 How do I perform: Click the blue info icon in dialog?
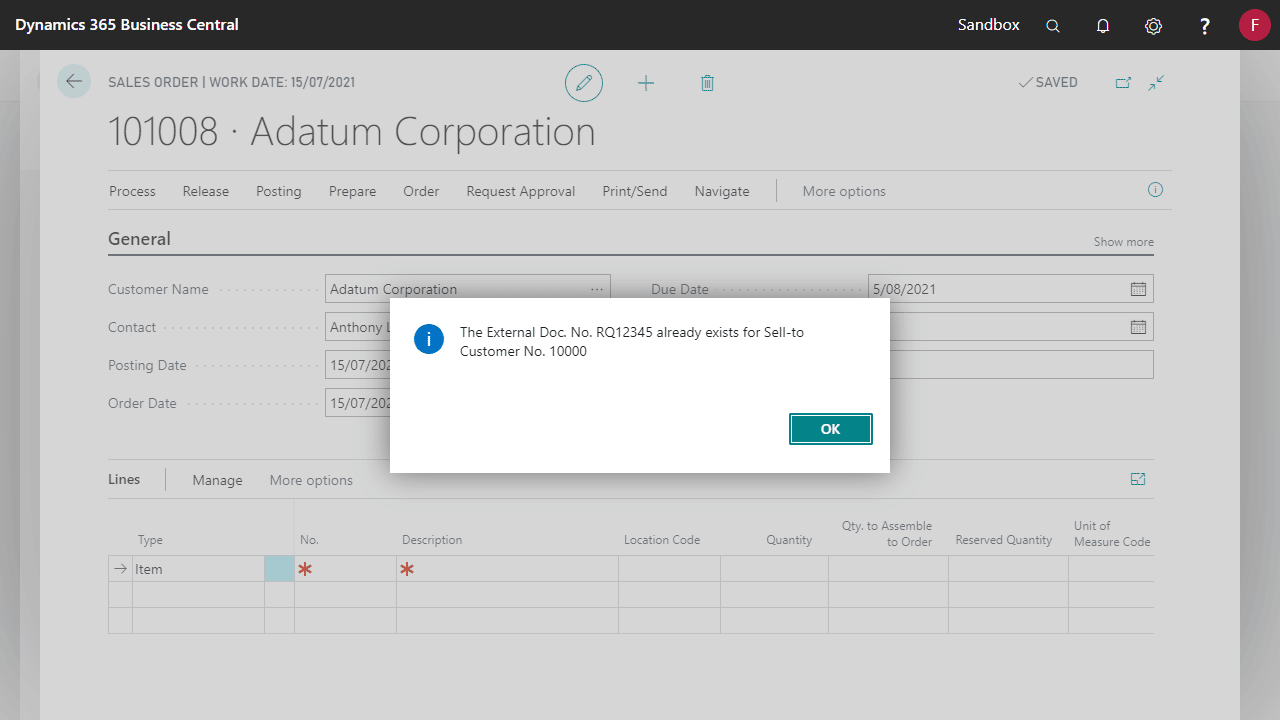tap(428, 339)
